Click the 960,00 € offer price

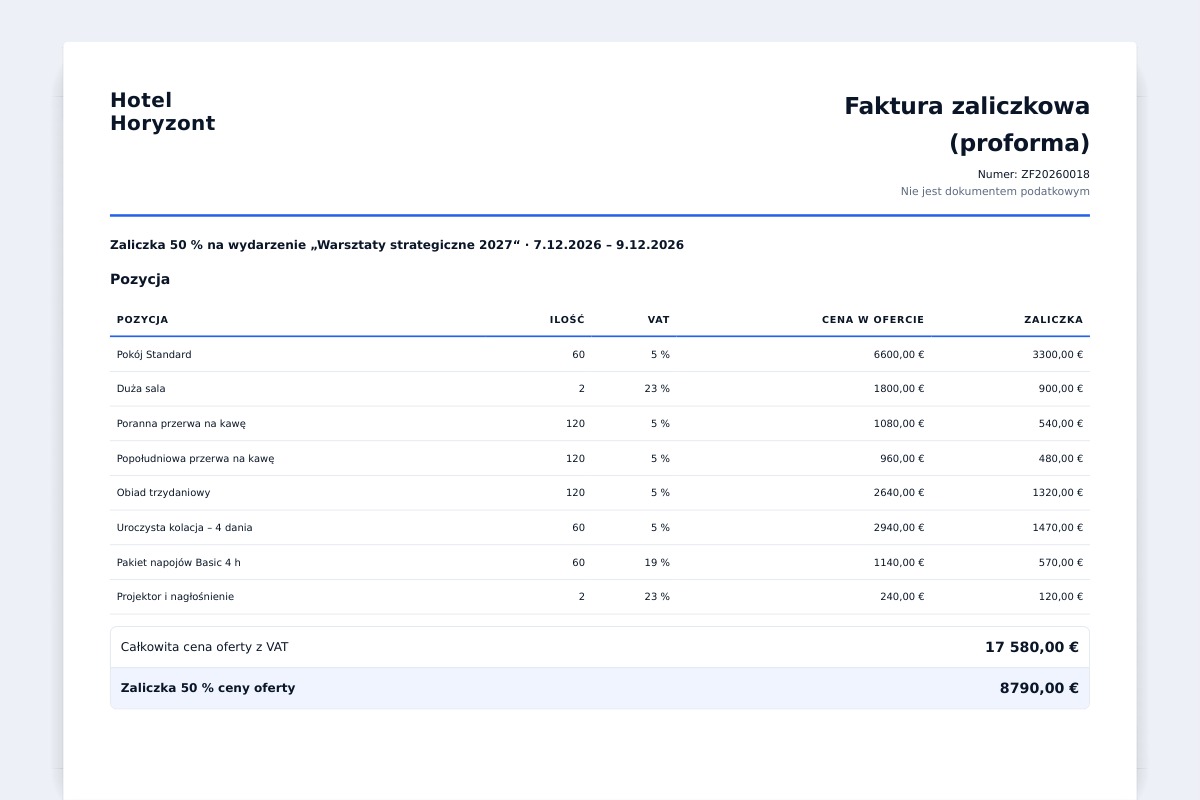pos(902,458)
